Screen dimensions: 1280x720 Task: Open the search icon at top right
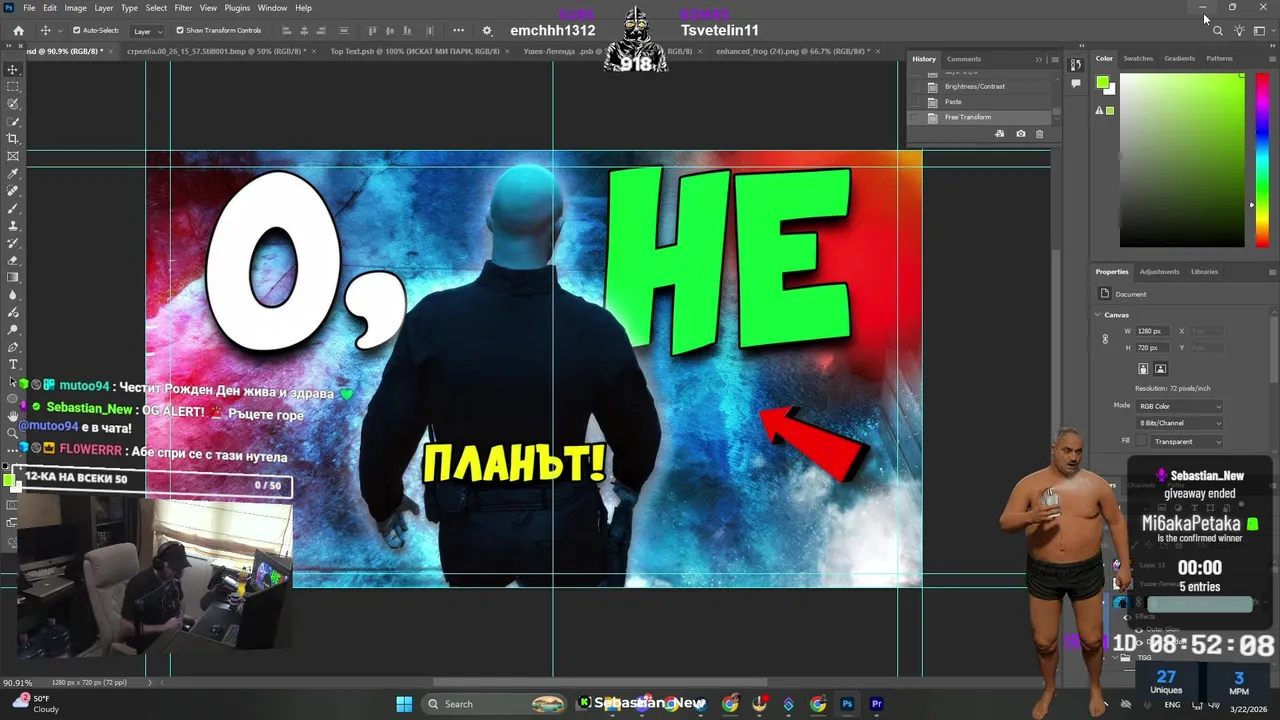coord(1217,31)
